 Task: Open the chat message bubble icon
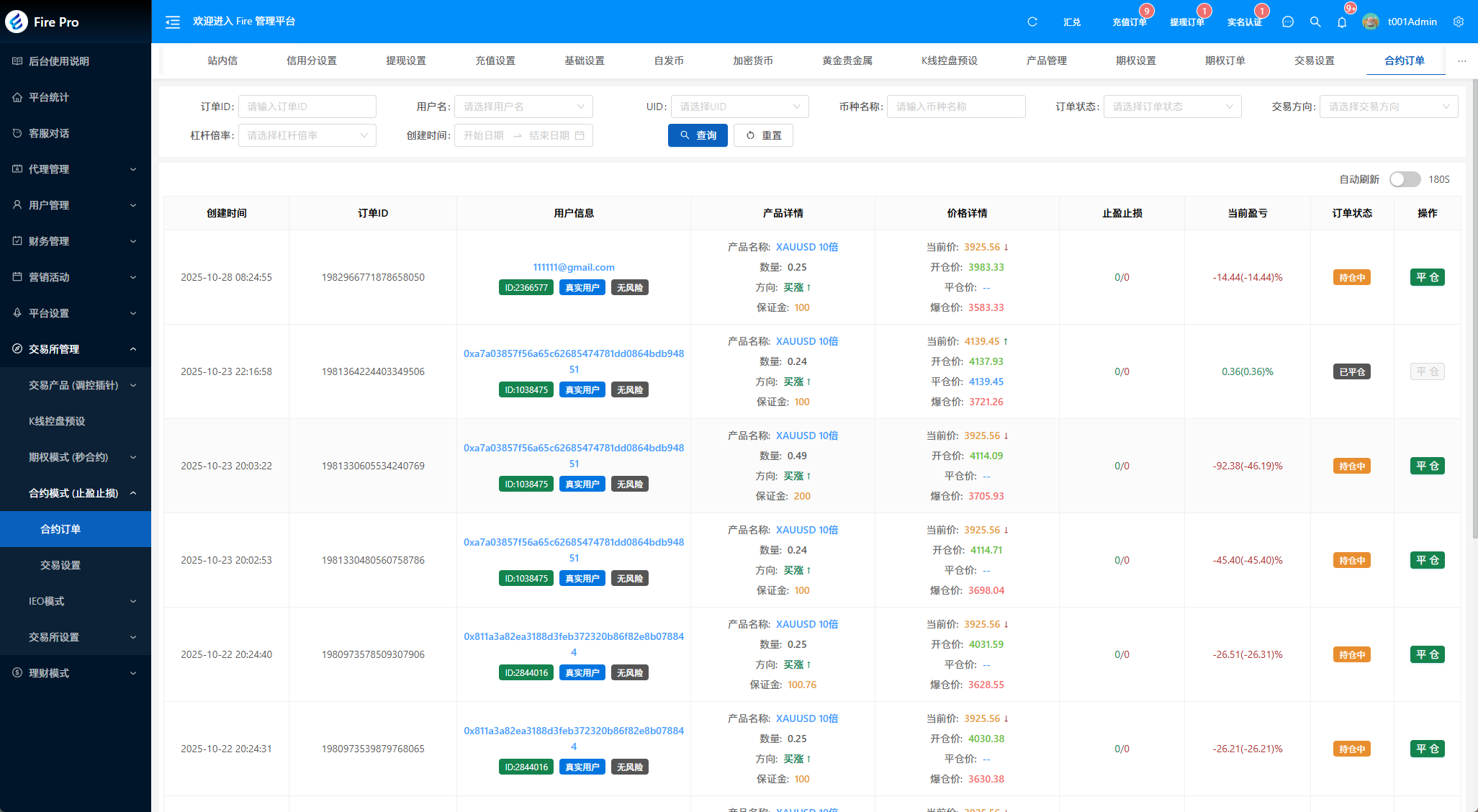[x=1288, y=22]
